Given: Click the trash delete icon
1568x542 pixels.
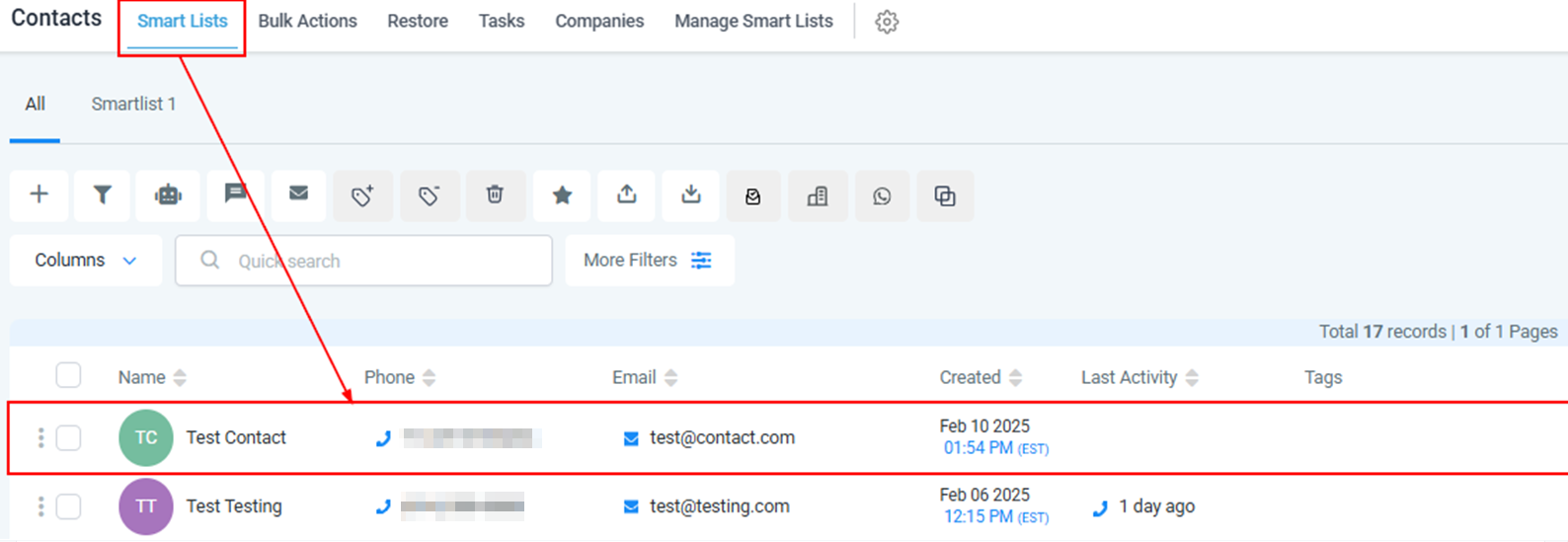Looking at the screenshot, I should click(x=495, y=194).
